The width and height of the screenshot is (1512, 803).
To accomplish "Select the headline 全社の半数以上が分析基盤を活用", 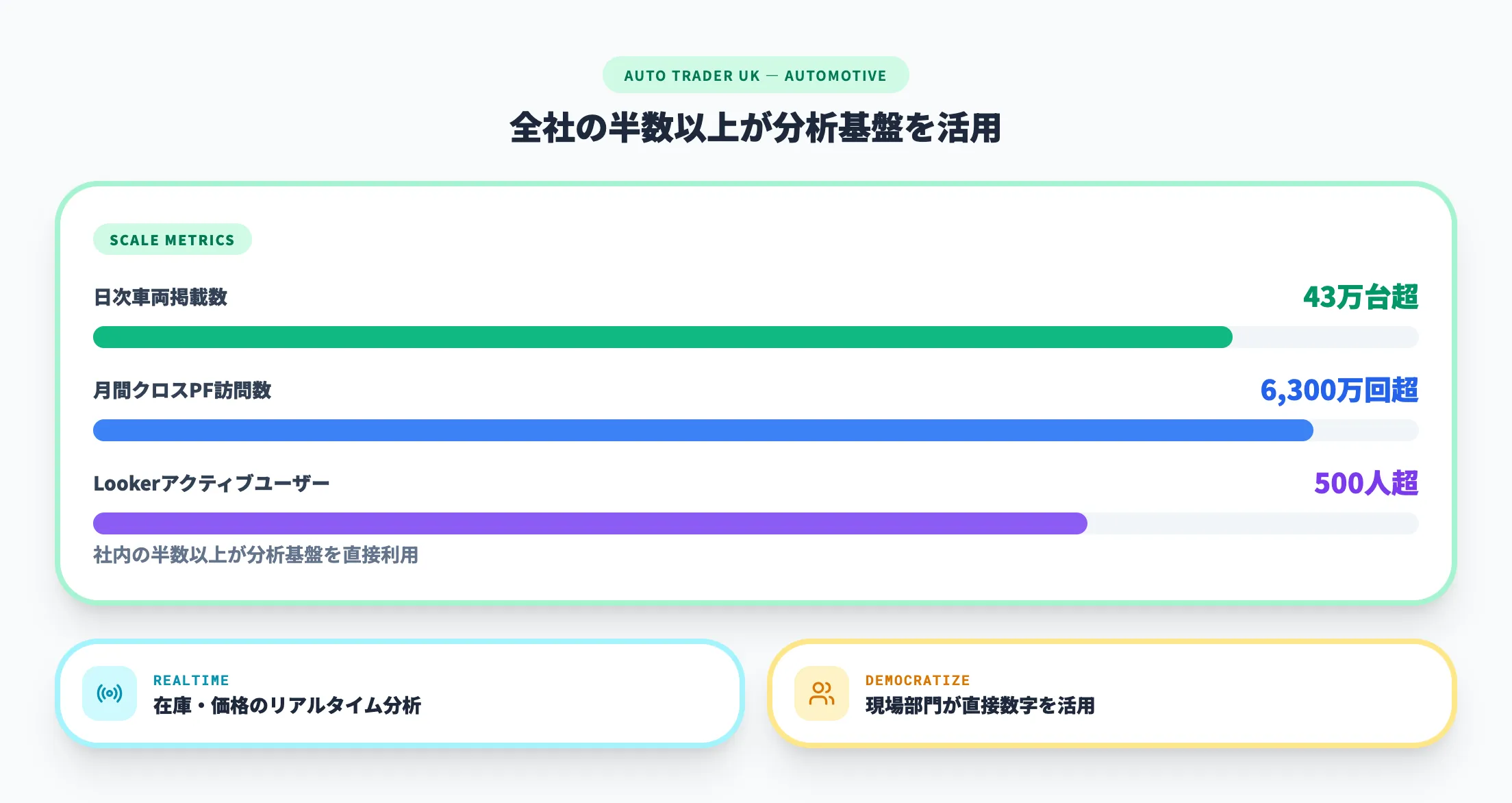I will click(x=755, y=128).
